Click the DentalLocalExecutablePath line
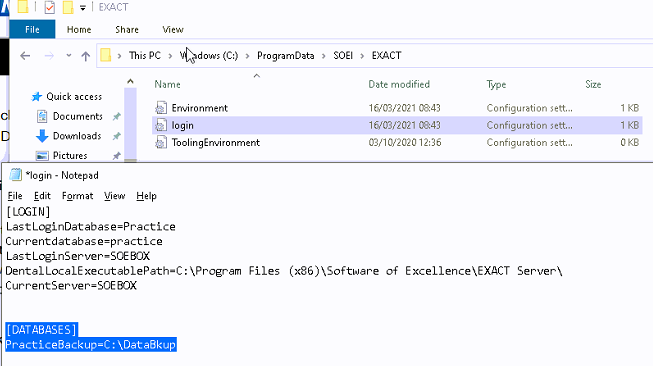The width and height of the screenshot is (653, 366). coord(284,271)
